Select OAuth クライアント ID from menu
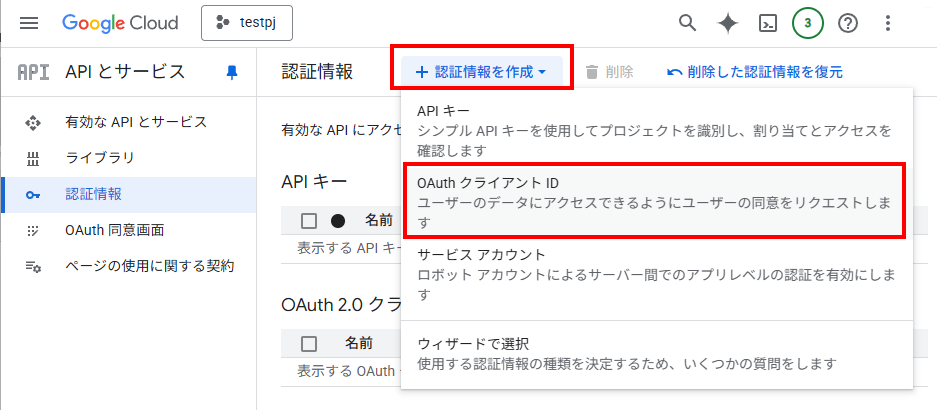Screen dimensions: 937x410 (654, 201)
